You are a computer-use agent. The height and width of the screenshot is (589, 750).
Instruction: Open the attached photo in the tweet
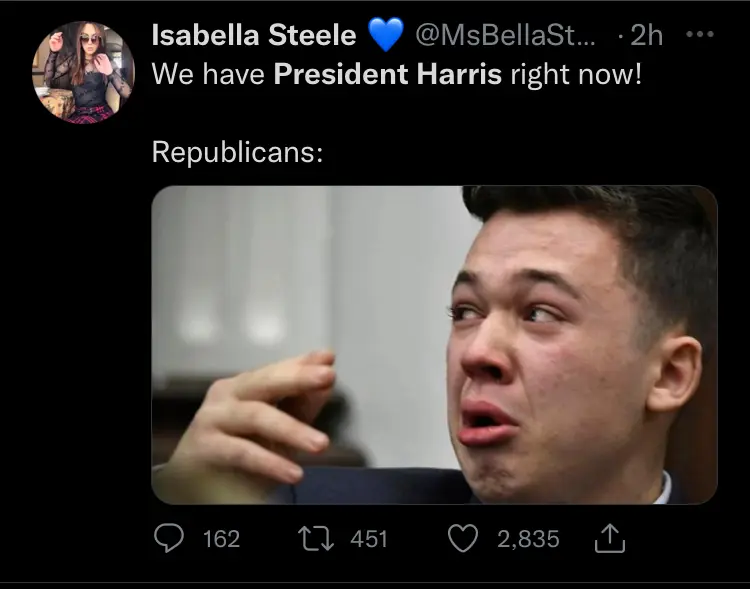click(x=434, y=344)
